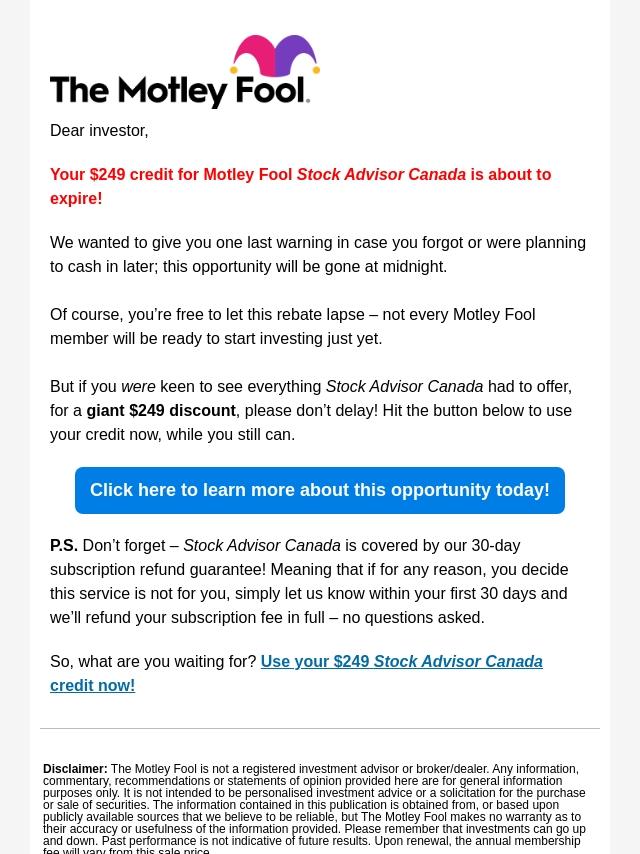
Task: Click the italic word 'were'
Action: [x=138, y=387]
